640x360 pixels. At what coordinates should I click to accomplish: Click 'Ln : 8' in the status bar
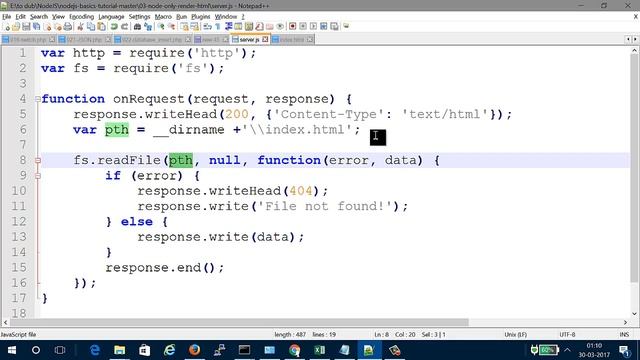click(x=382, y=334)
